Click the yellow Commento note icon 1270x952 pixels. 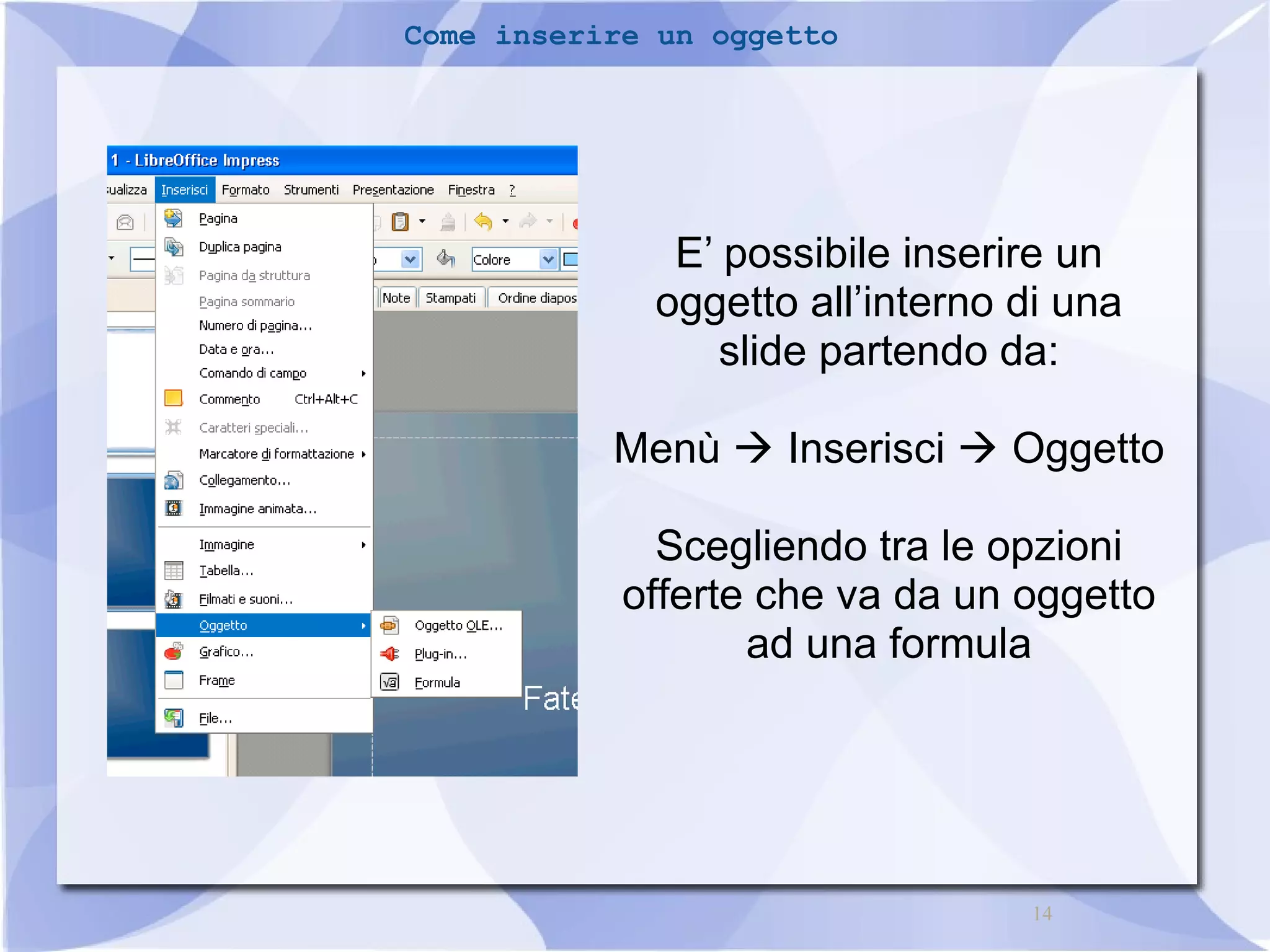(173, 399)
